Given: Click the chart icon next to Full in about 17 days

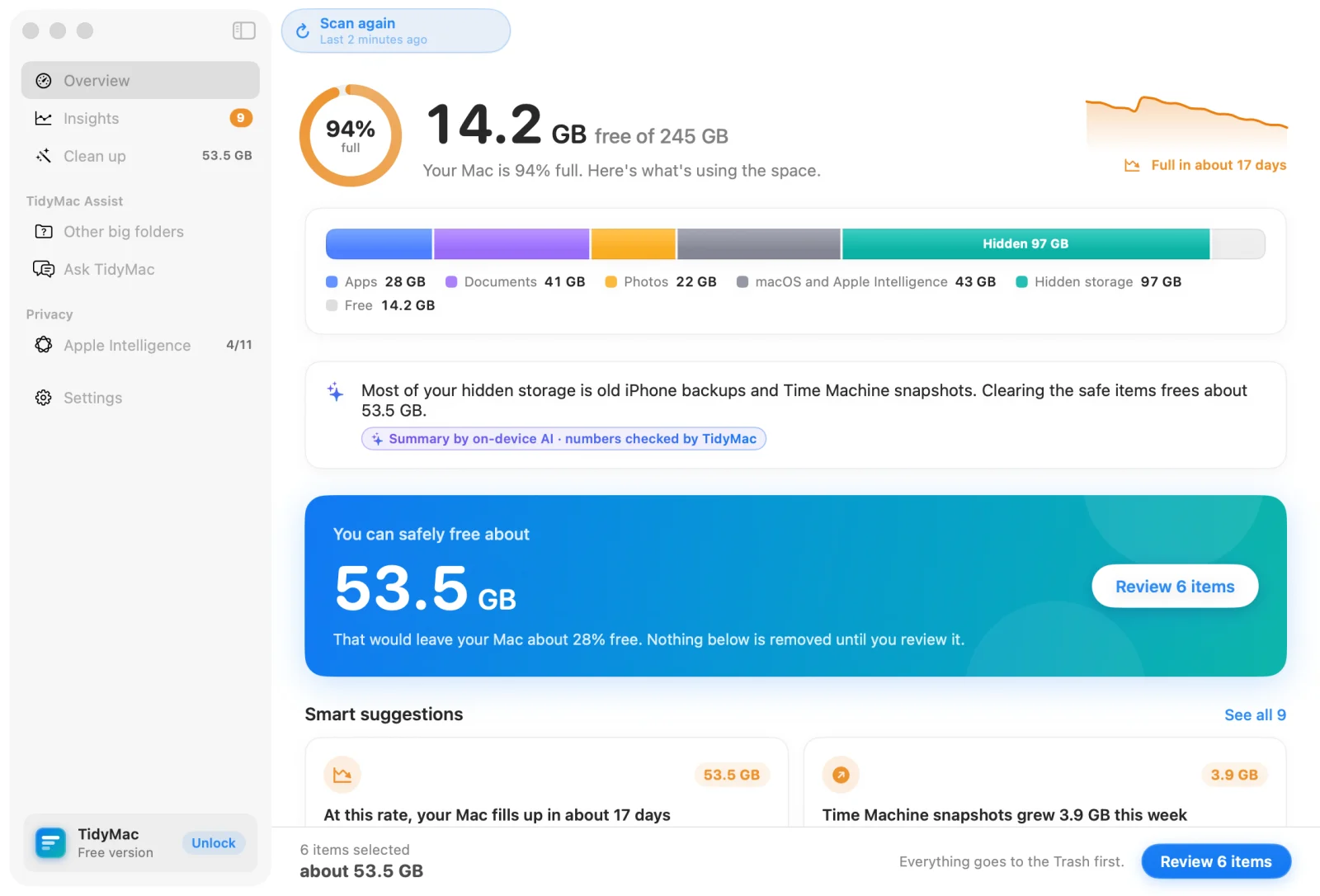Looking at the screenshot, I should click(x=1132, y=166).
